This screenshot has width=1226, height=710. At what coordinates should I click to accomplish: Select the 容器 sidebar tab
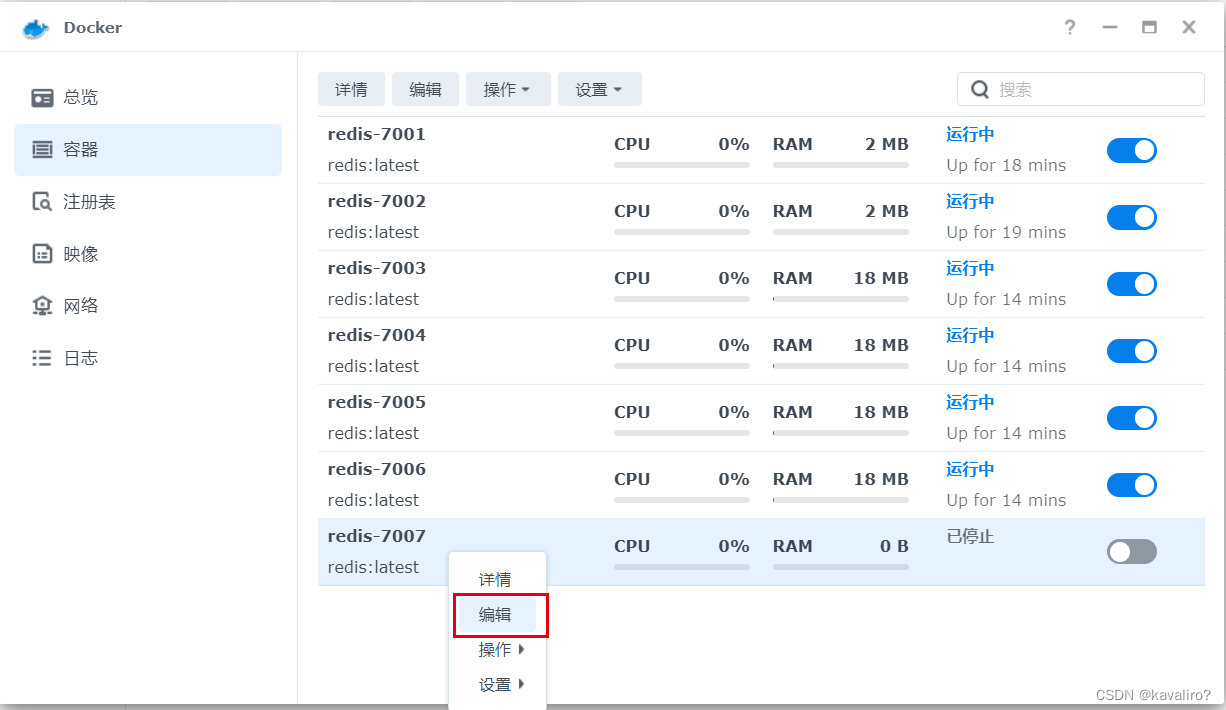pyautogui.click(x=148, y=150)
